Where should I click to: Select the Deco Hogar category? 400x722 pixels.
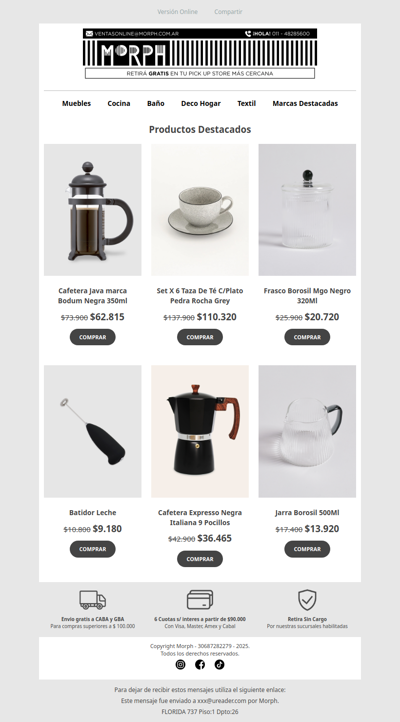click(x=201, y=103)
